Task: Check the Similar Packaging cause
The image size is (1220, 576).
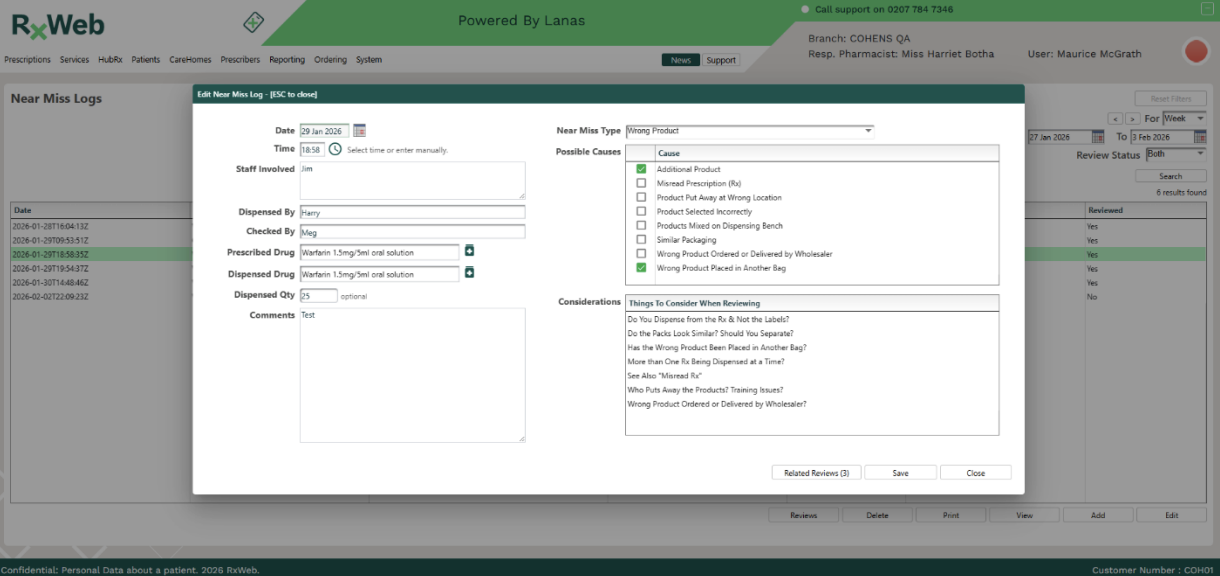Action: pos(641,240)
